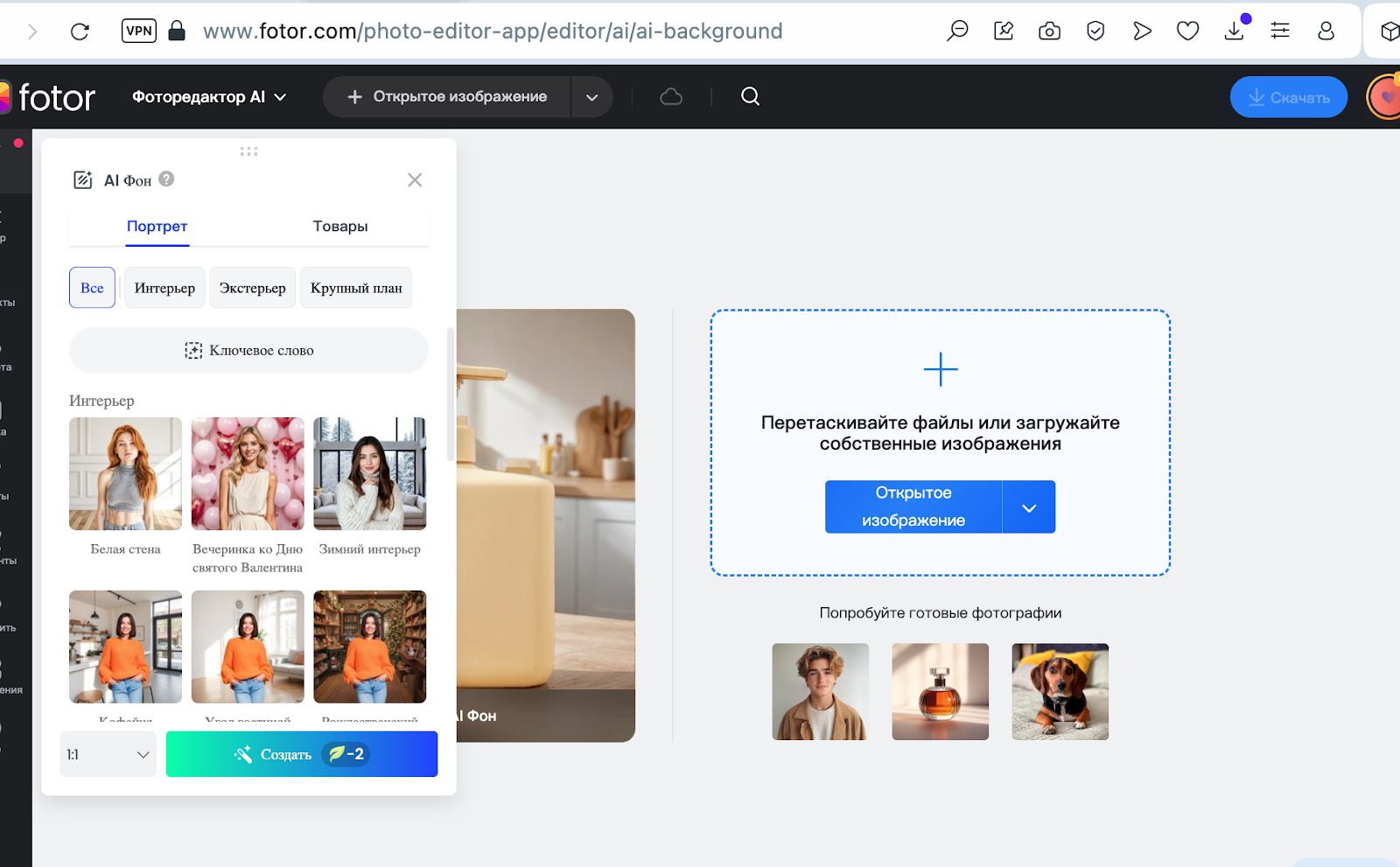Close the AI Фон panel
This screenshot has height=867, width=1400.
pos(415,179)
